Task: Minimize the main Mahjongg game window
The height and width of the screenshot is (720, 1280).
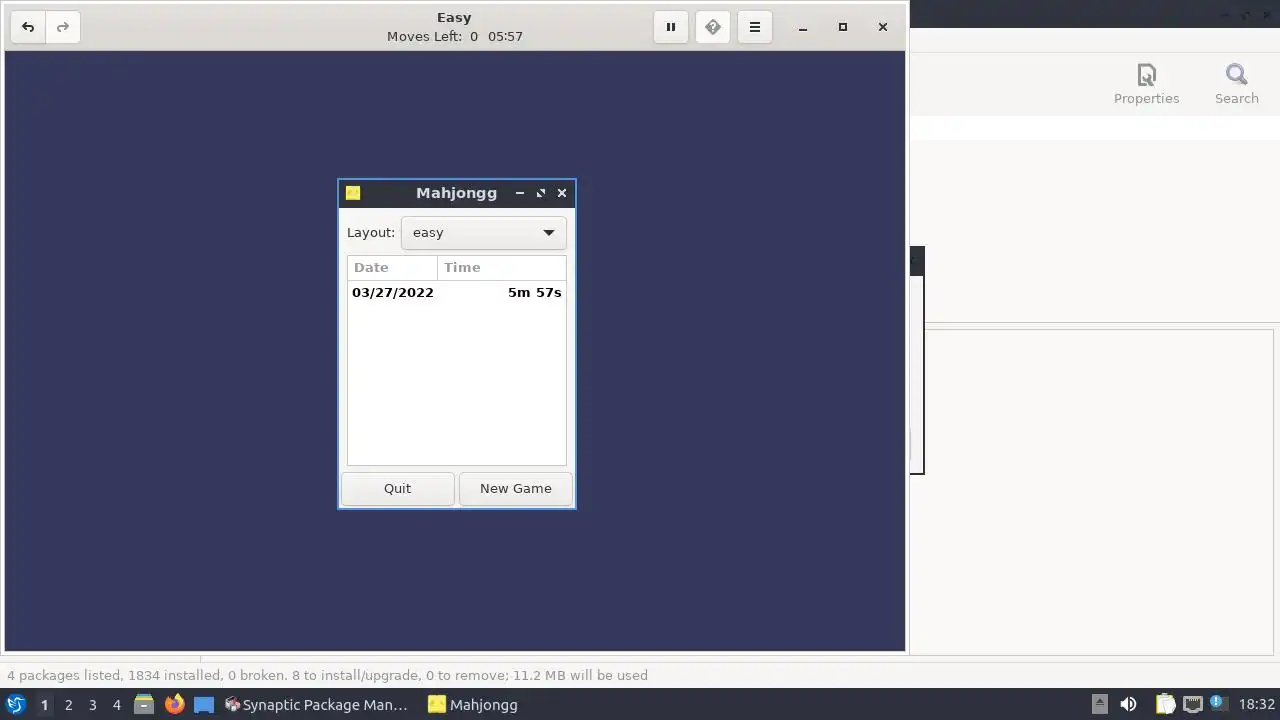Action: (x=803, y=27)
